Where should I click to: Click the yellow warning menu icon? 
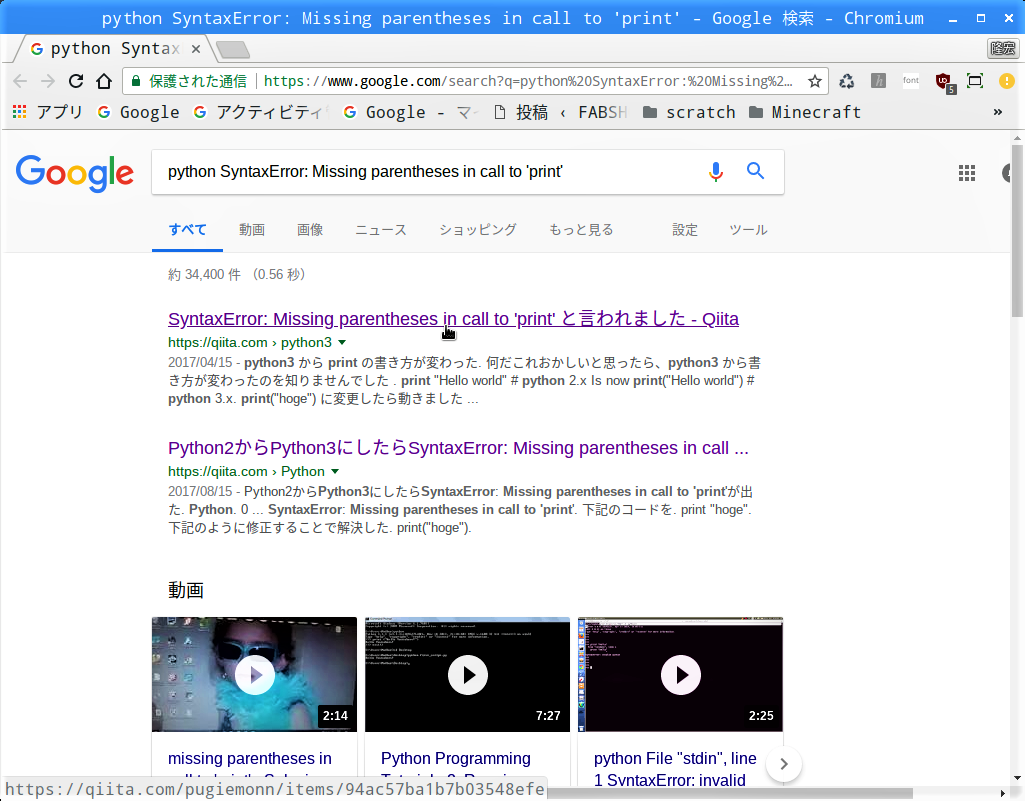click(x=1007, y=81)
